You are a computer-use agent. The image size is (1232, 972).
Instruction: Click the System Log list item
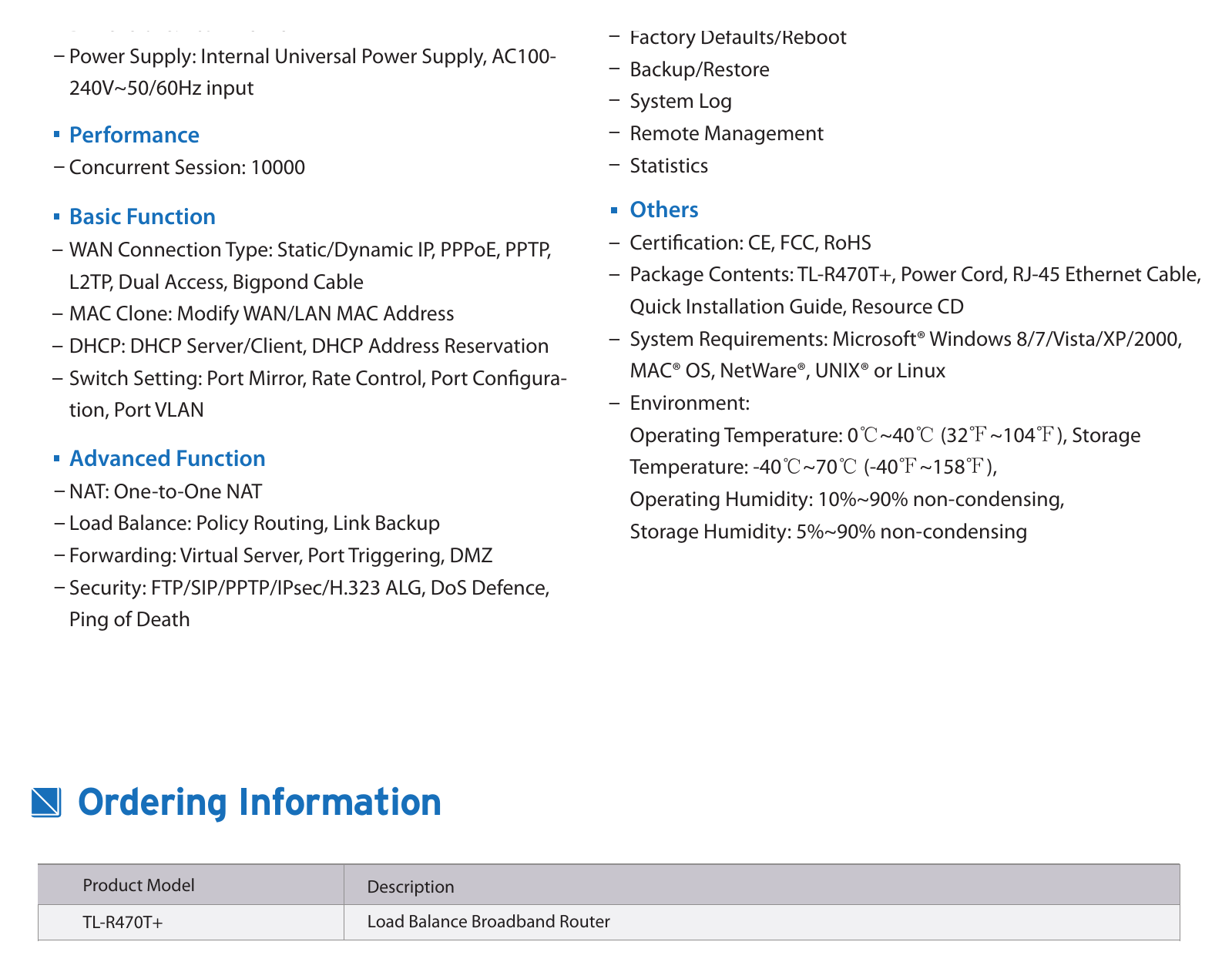tap(681, 101)
